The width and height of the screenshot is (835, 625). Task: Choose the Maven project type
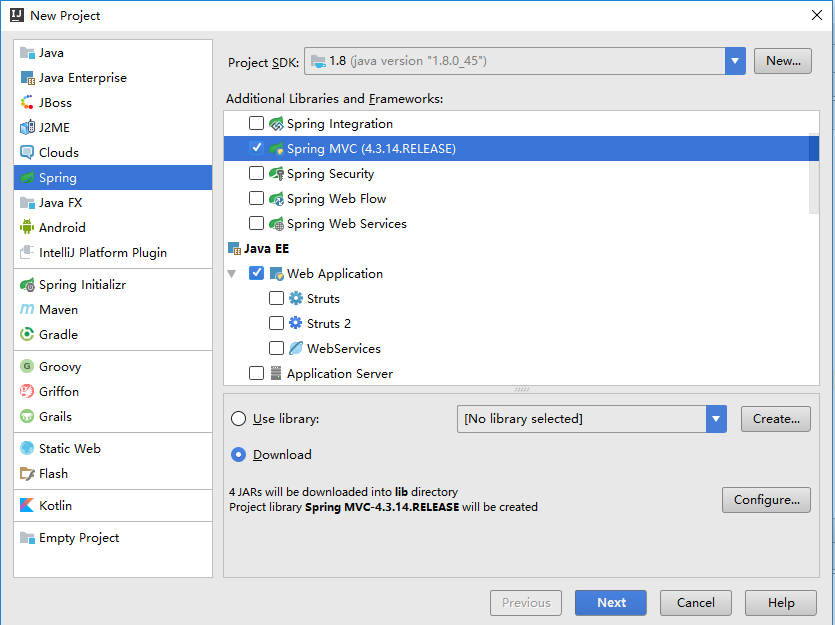point(113,309)
